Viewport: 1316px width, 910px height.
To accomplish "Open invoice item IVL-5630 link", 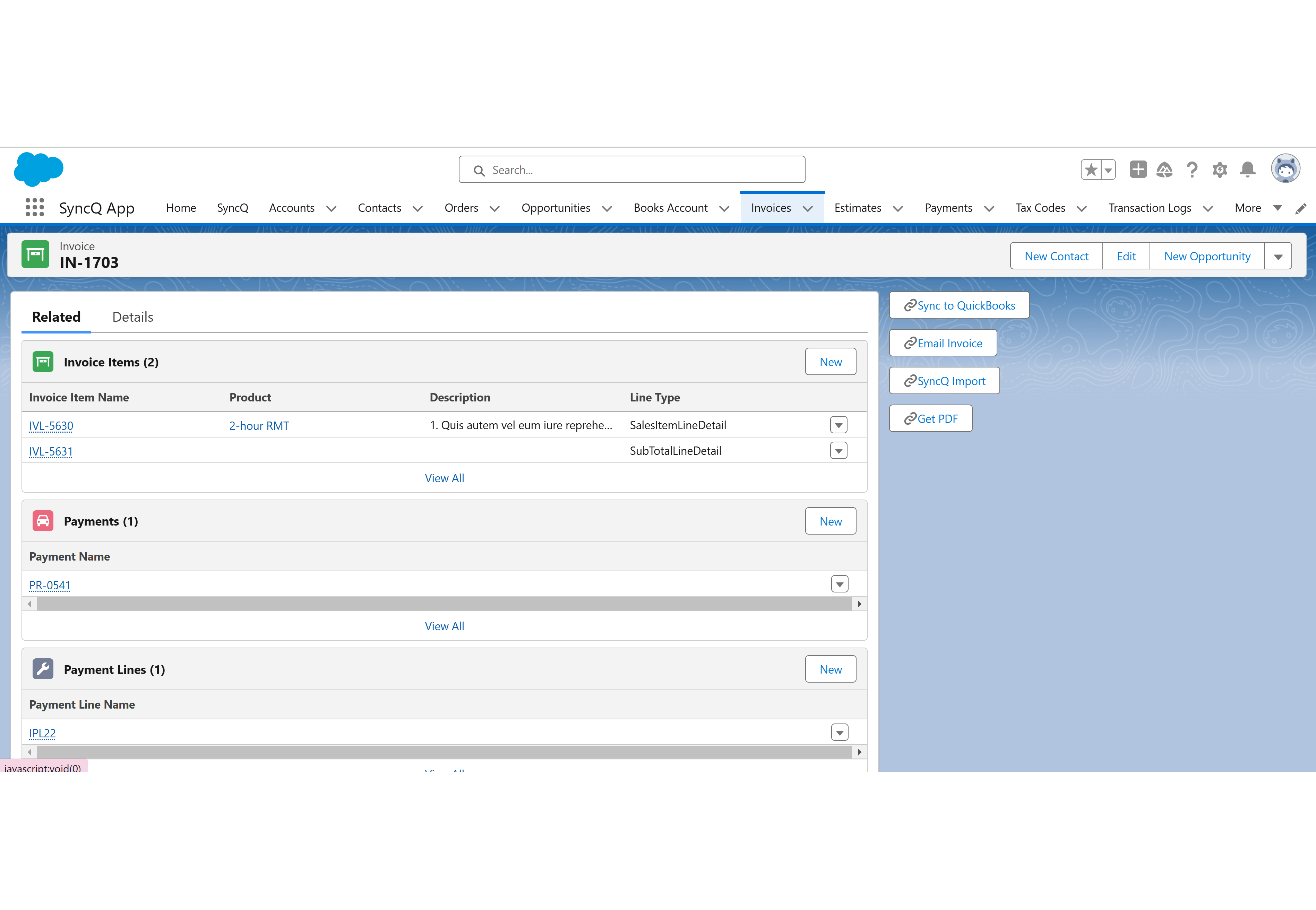I will click(x=51, y=426).
